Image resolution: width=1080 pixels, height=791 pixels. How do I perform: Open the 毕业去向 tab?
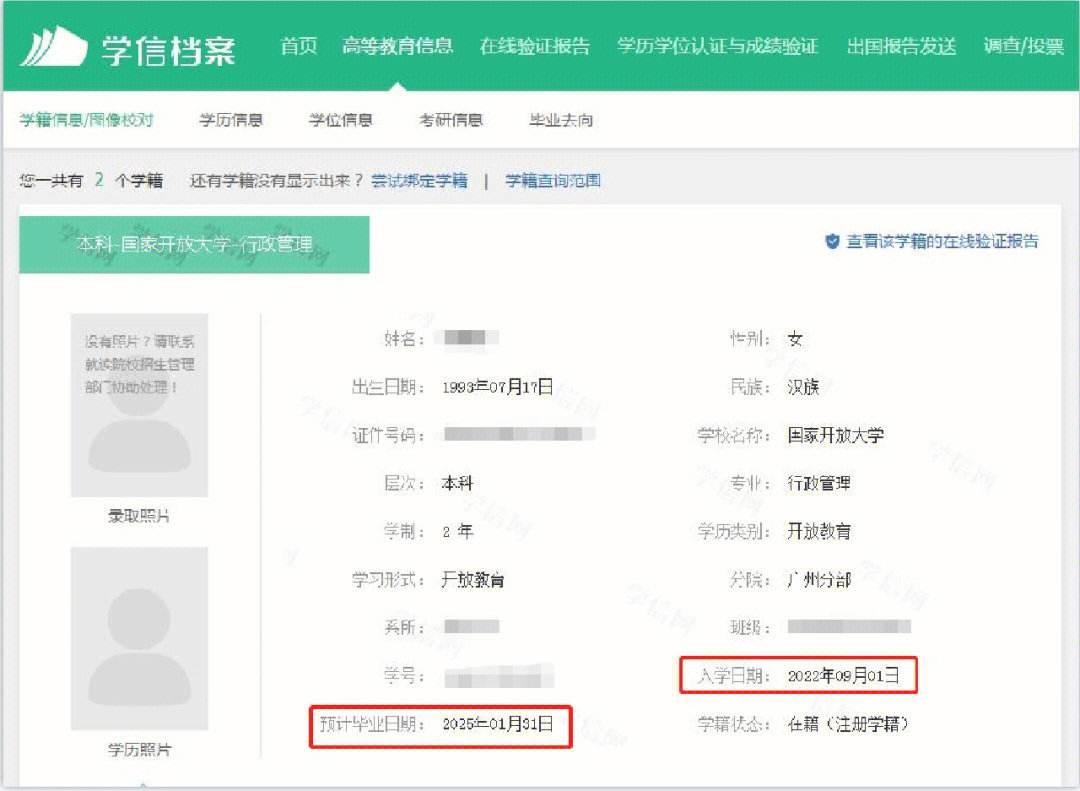point(561,120)
